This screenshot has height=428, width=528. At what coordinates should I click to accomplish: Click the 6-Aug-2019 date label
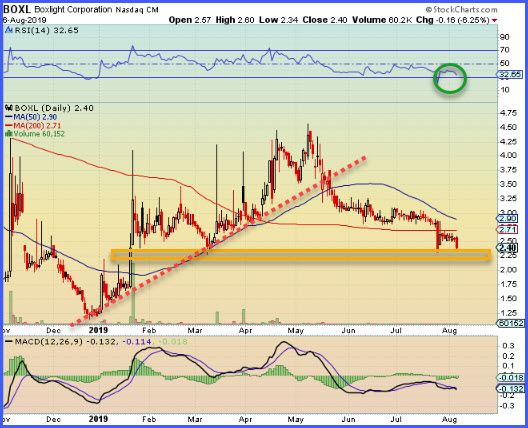click(x=25, y=20)
